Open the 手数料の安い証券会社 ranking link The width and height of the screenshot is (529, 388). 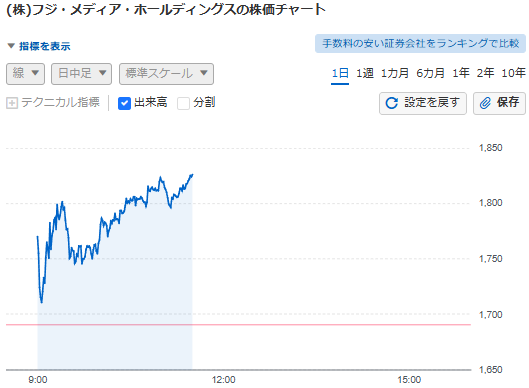pos(420,44)
